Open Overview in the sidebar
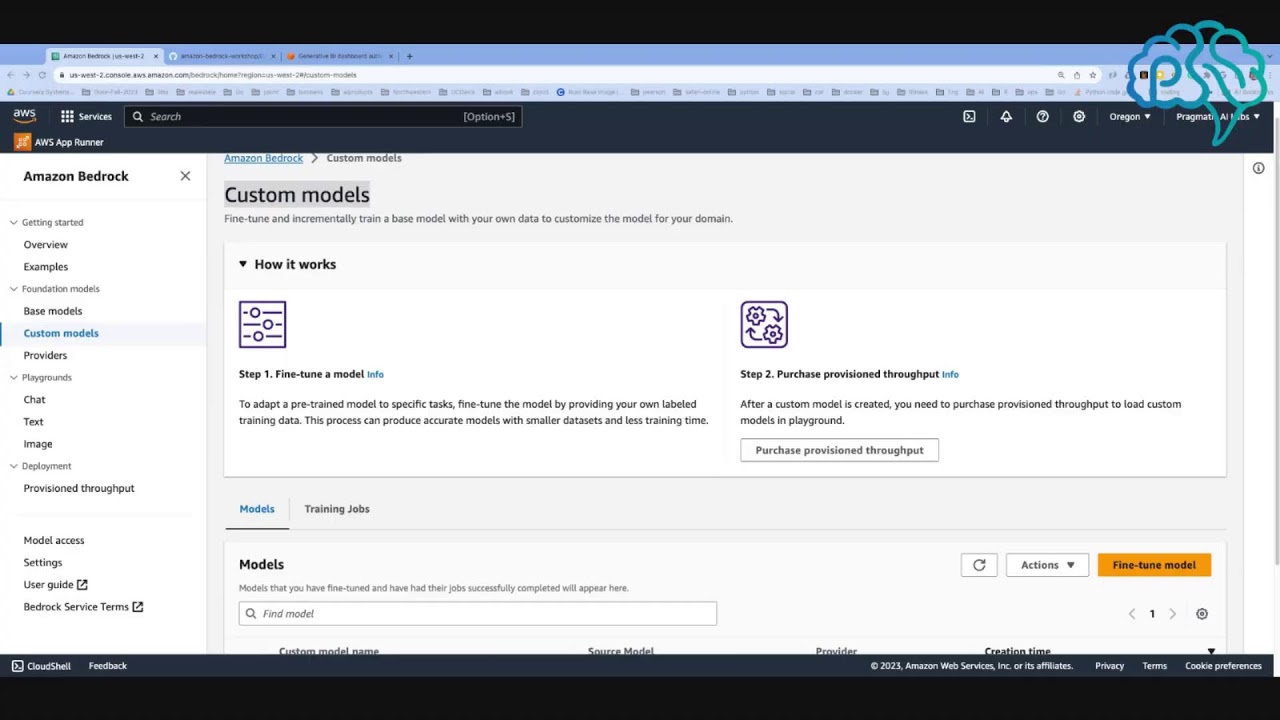Screen dimensions: 1280x720 (x=46, y=245)
